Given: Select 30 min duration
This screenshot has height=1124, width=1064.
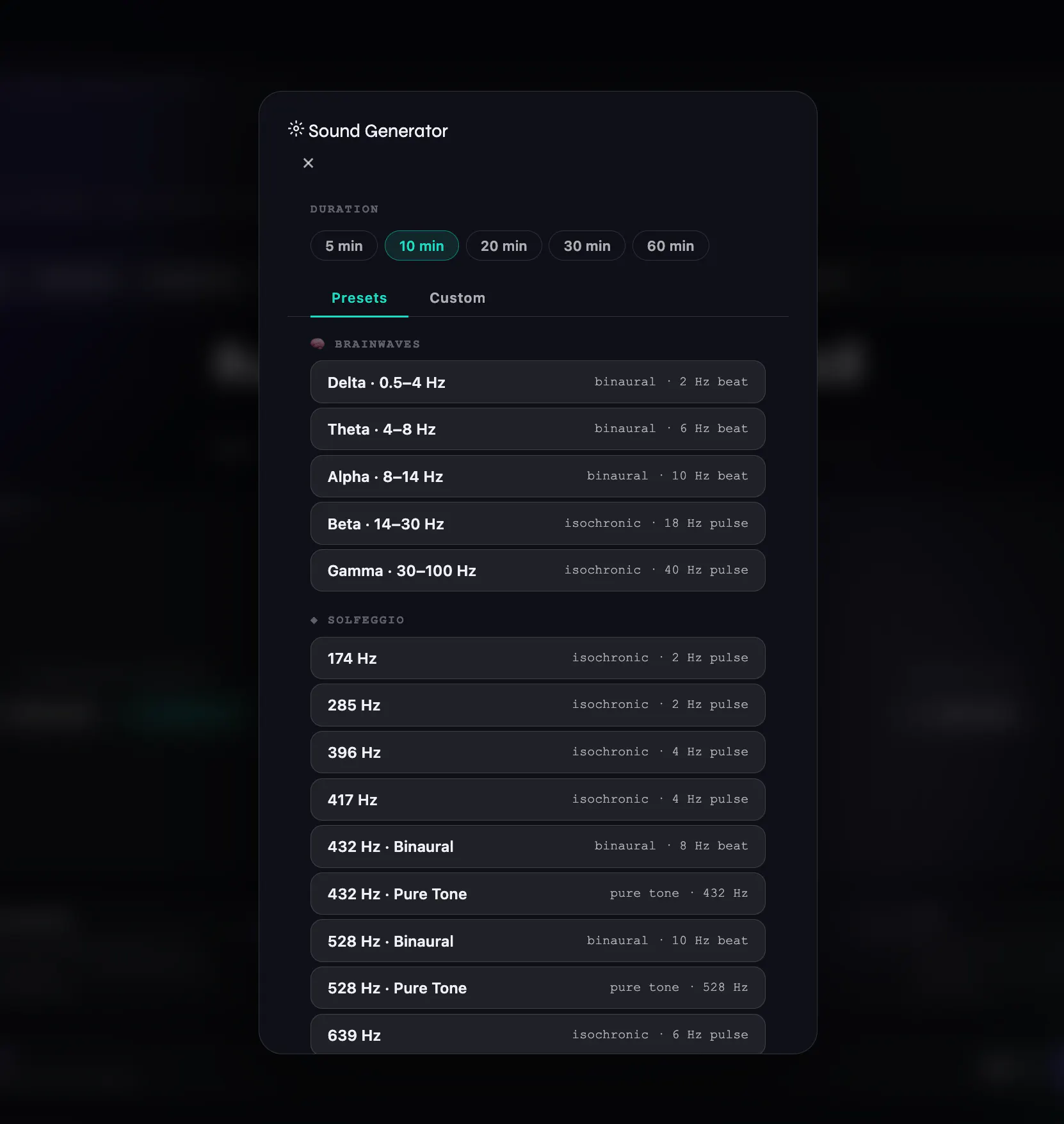Looking at the screenshot, I should click(587, 246).
